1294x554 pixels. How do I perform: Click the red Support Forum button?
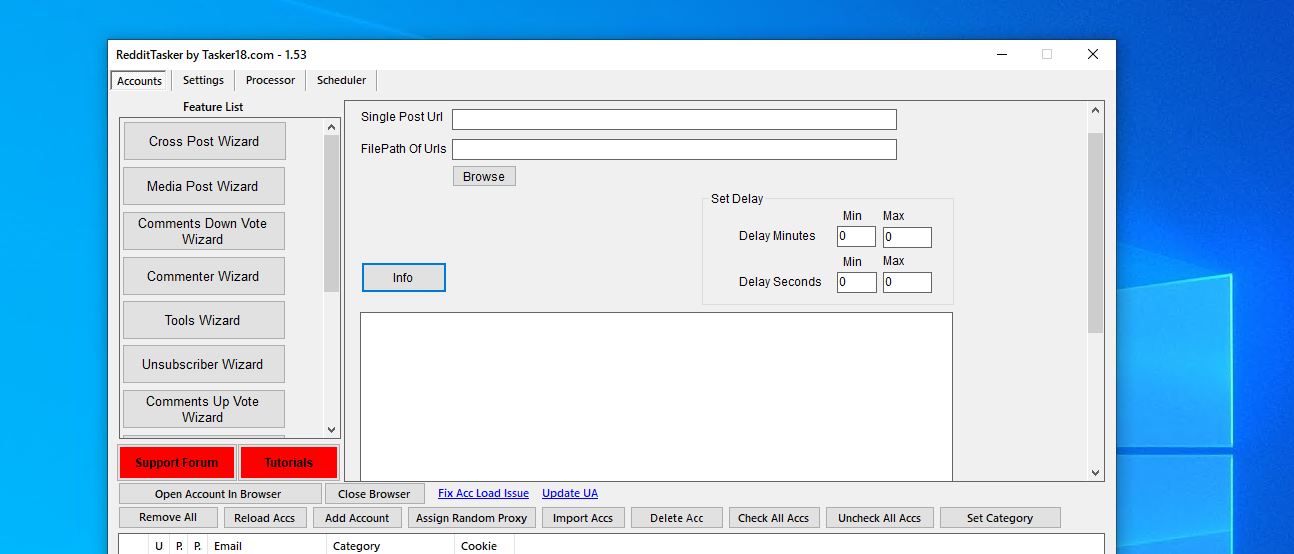[x=177, y=463]
